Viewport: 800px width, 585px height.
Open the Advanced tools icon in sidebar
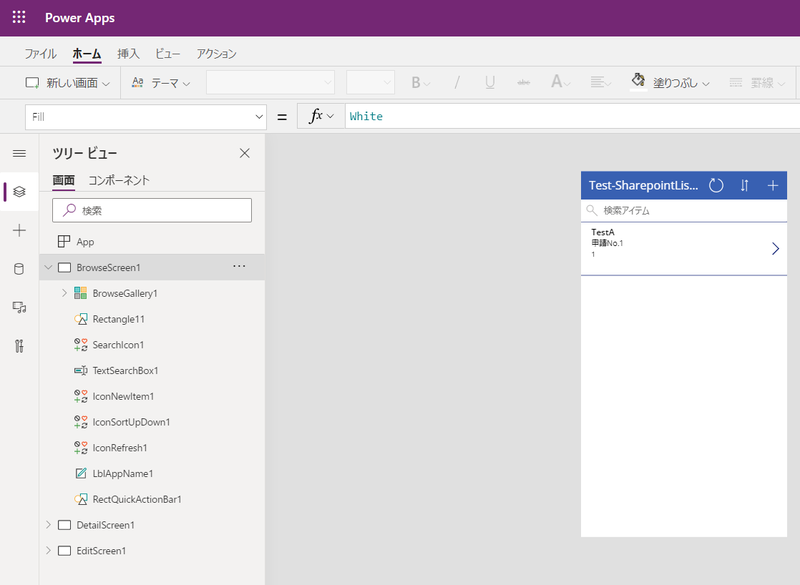coord(19,346)
